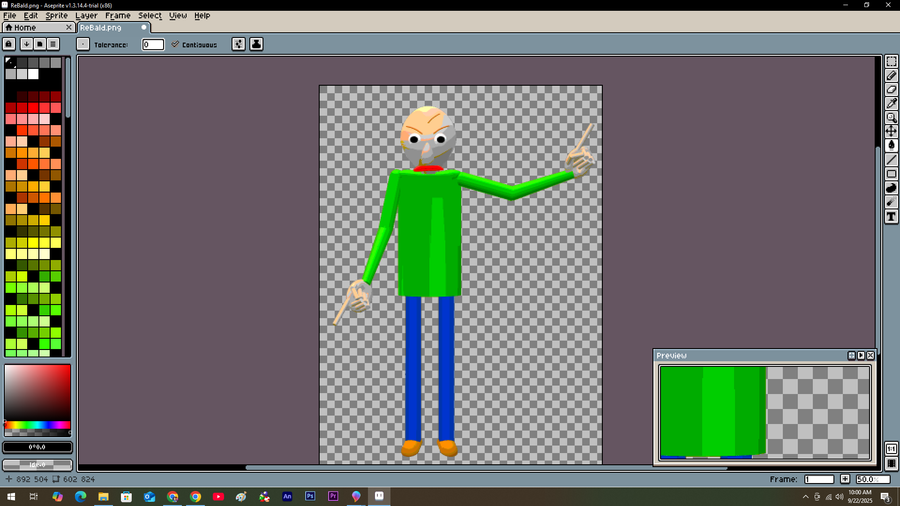The image size is (900, 506).
Task: Click the vertical palette scrollbar
Action: [68, 88]
